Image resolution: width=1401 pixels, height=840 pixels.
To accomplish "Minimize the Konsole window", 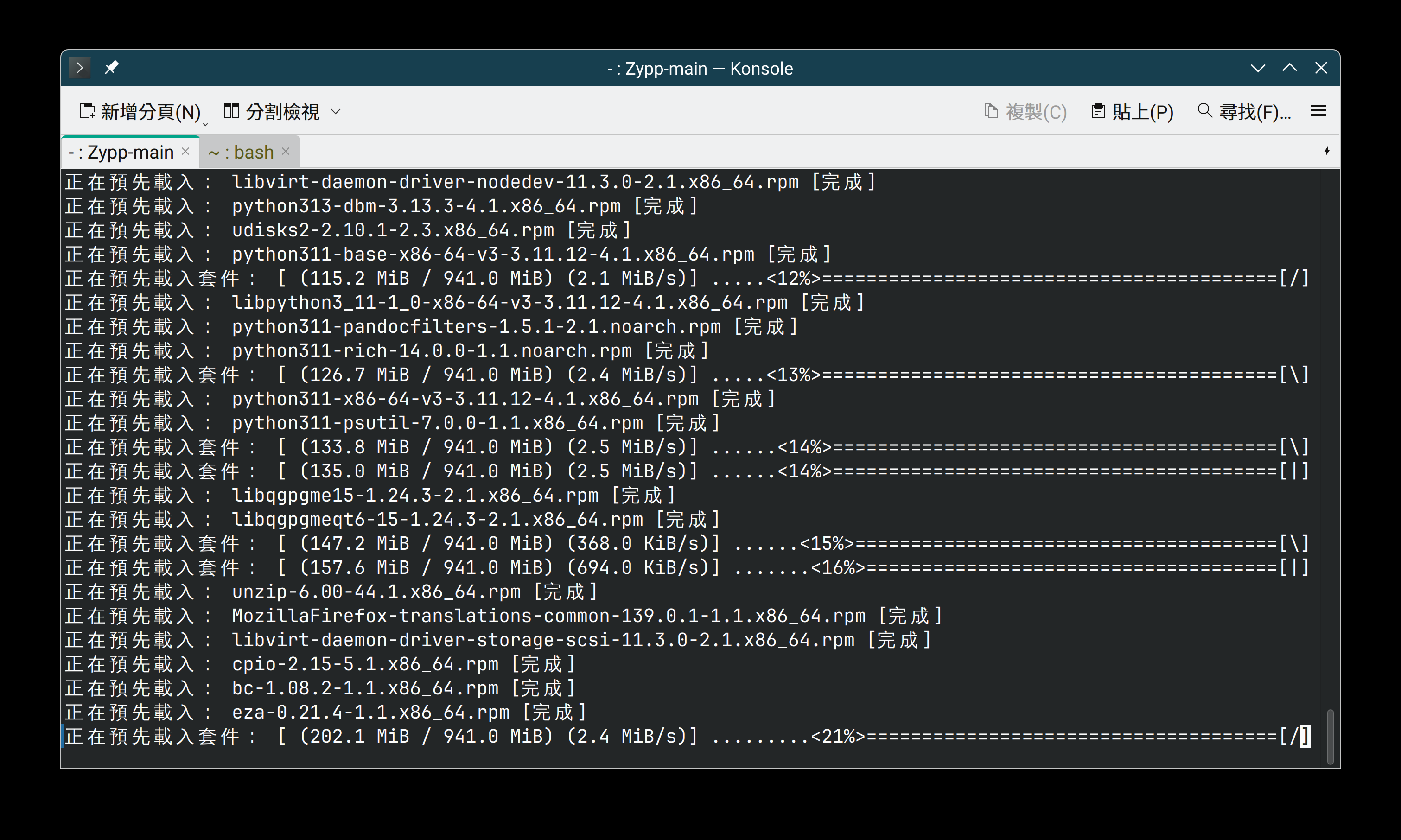I will (1258, 68).
